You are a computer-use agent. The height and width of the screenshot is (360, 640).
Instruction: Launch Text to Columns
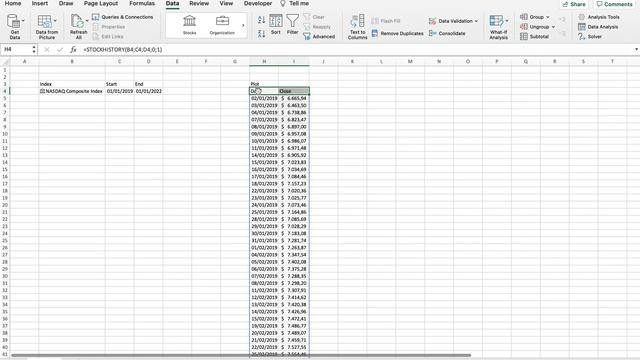[358, 27]
